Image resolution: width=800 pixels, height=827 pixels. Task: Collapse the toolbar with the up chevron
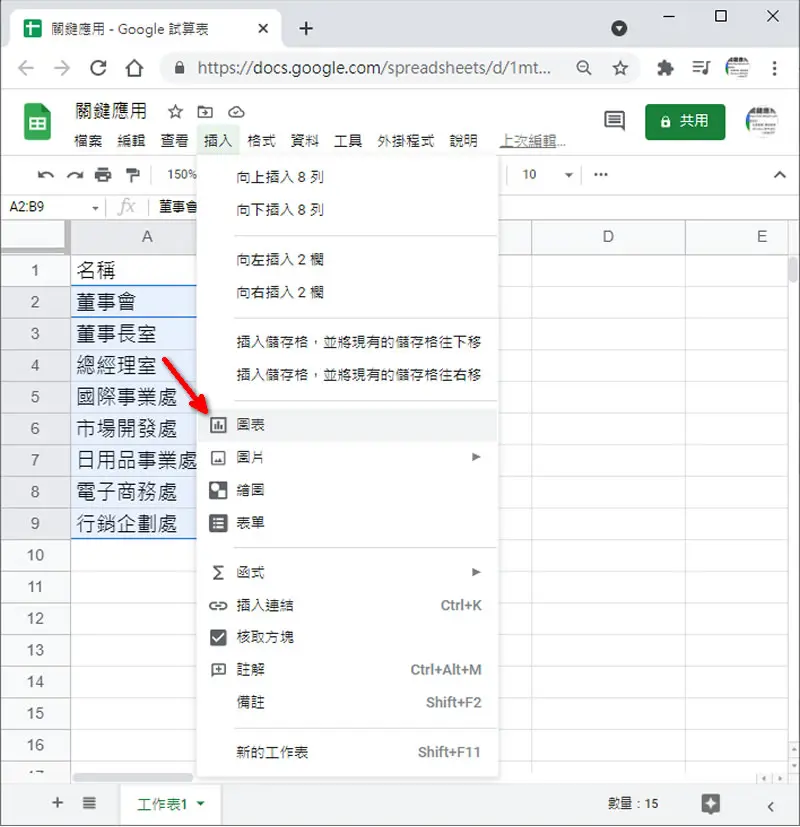point(779,175)
